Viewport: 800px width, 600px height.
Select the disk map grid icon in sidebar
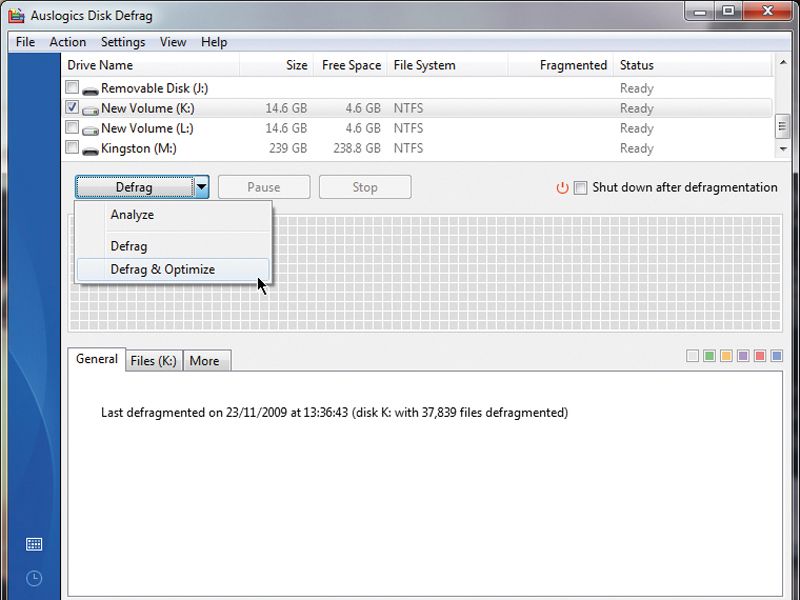[x=35, y=544]
